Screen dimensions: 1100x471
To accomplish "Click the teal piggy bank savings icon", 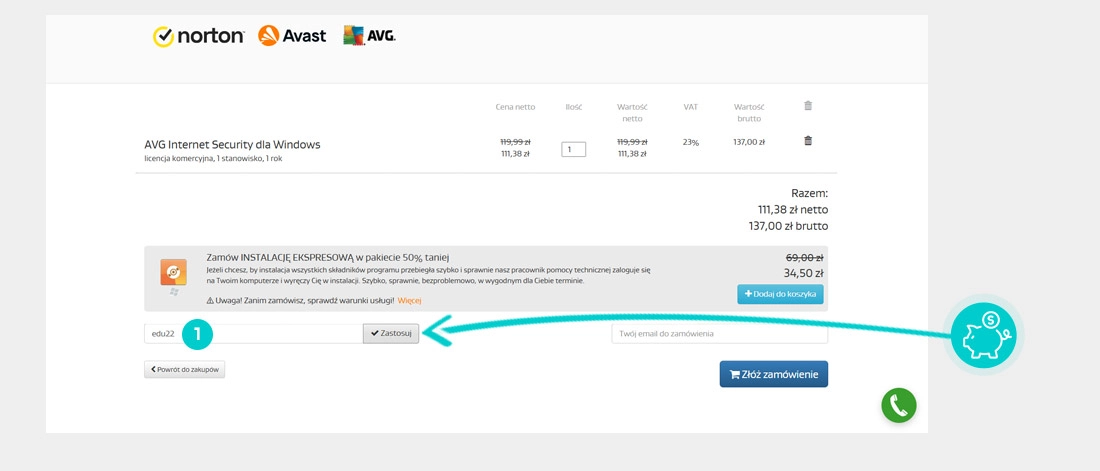I will click(x=983, y=334).
